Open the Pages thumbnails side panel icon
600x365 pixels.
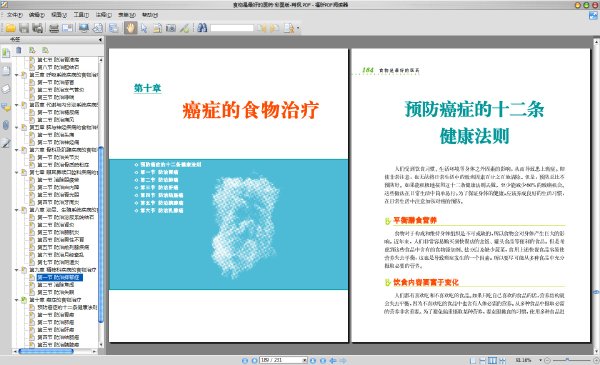tap(6, 71)
